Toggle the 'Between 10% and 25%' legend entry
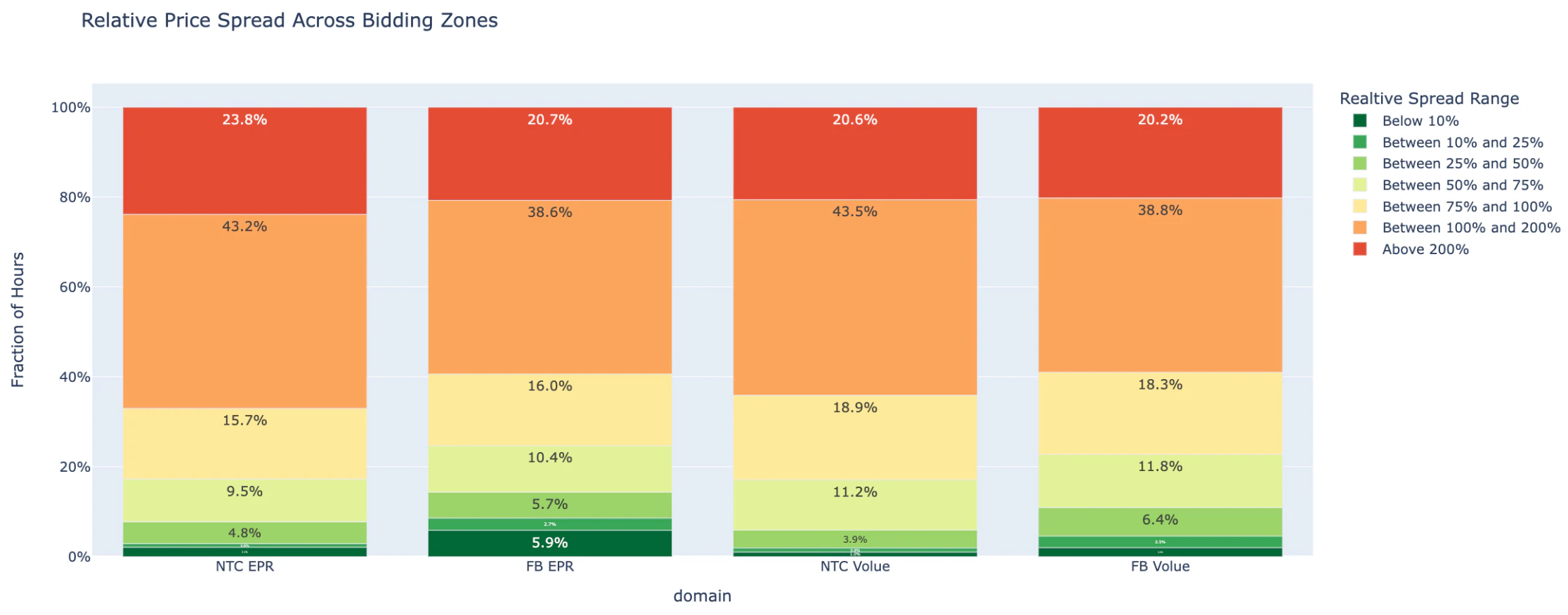This screenshot has width=1568, height=615. pyautogui.click(x=1462, y=143)
